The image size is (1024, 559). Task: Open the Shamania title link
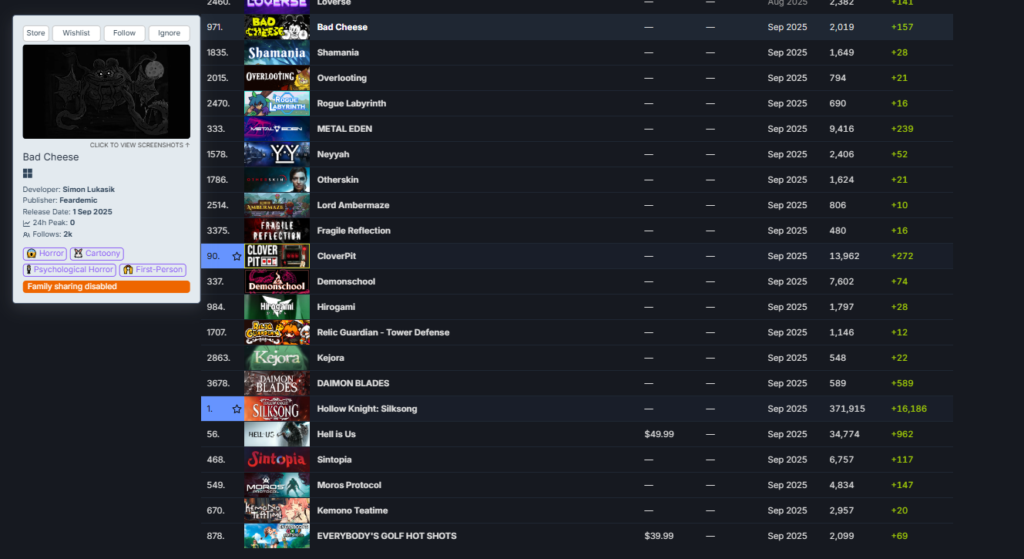coord(338,53)
